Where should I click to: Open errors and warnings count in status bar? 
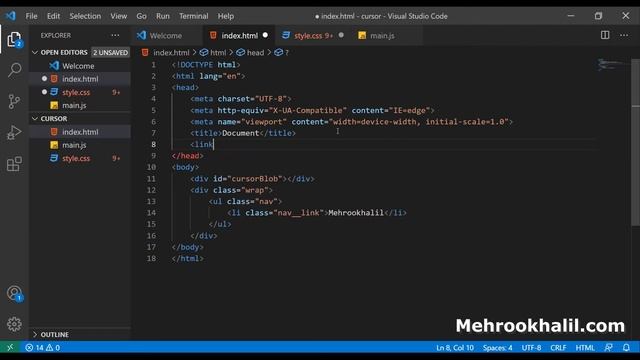click(x=42, y=348)
